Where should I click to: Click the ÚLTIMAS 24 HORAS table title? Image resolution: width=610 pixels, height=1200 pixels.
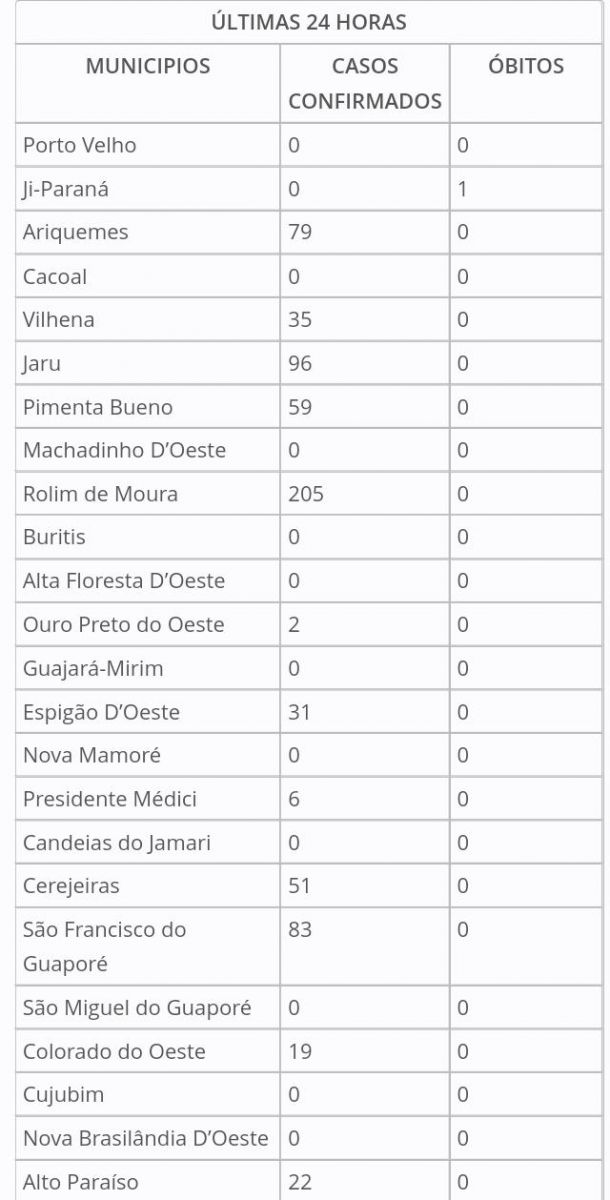point(308,22)
